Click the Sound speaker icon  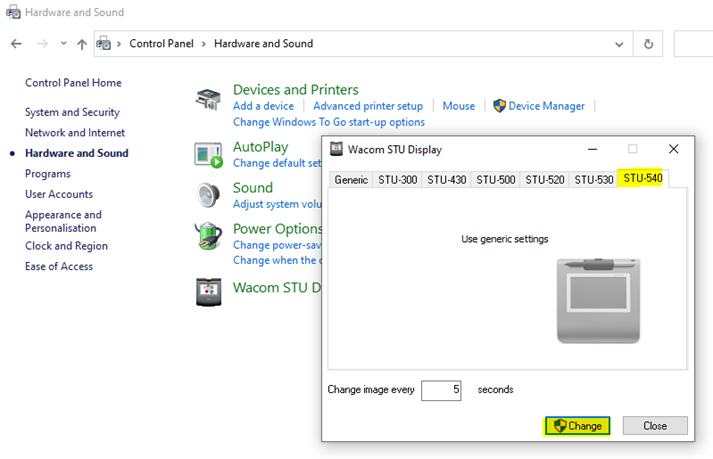208,195
